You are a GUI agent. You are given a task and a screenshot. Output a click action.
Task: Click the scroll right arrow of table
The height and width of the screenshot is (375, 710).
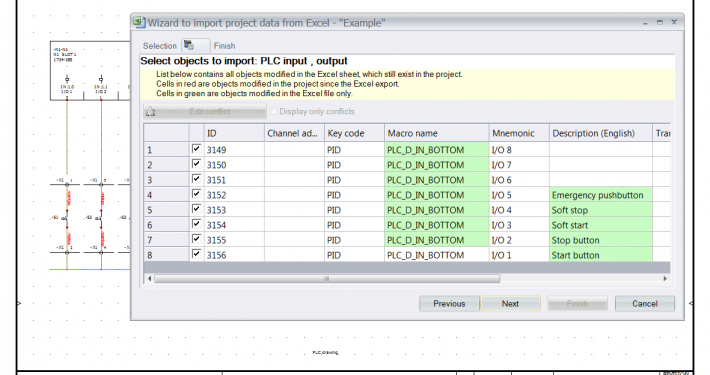(665, 279)
